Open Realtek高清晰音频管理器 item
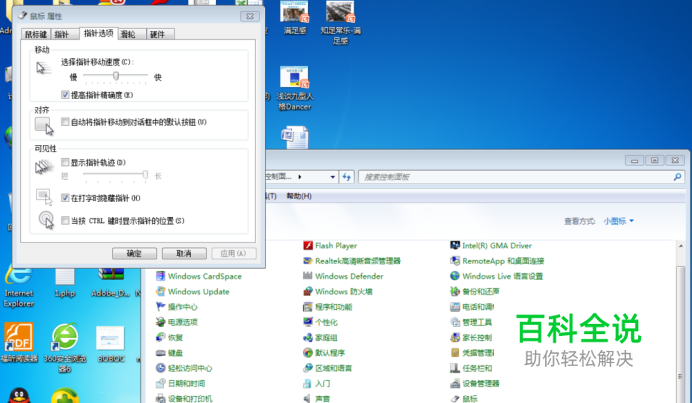The width and height of the screenshot is (692, 403). click(352, 261)
